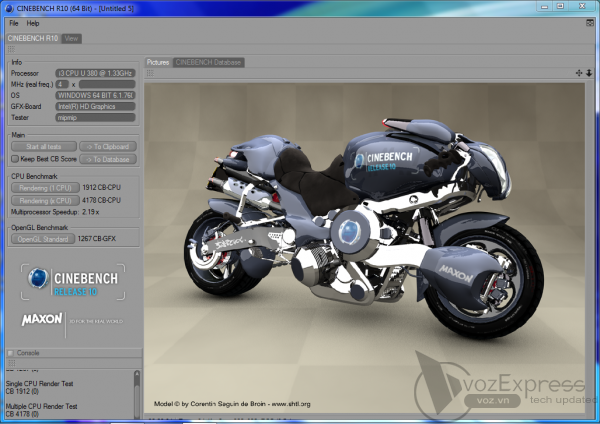600x424 pixels.
Task: Maximize the CINEBENCH window
Action: [561, 6]
